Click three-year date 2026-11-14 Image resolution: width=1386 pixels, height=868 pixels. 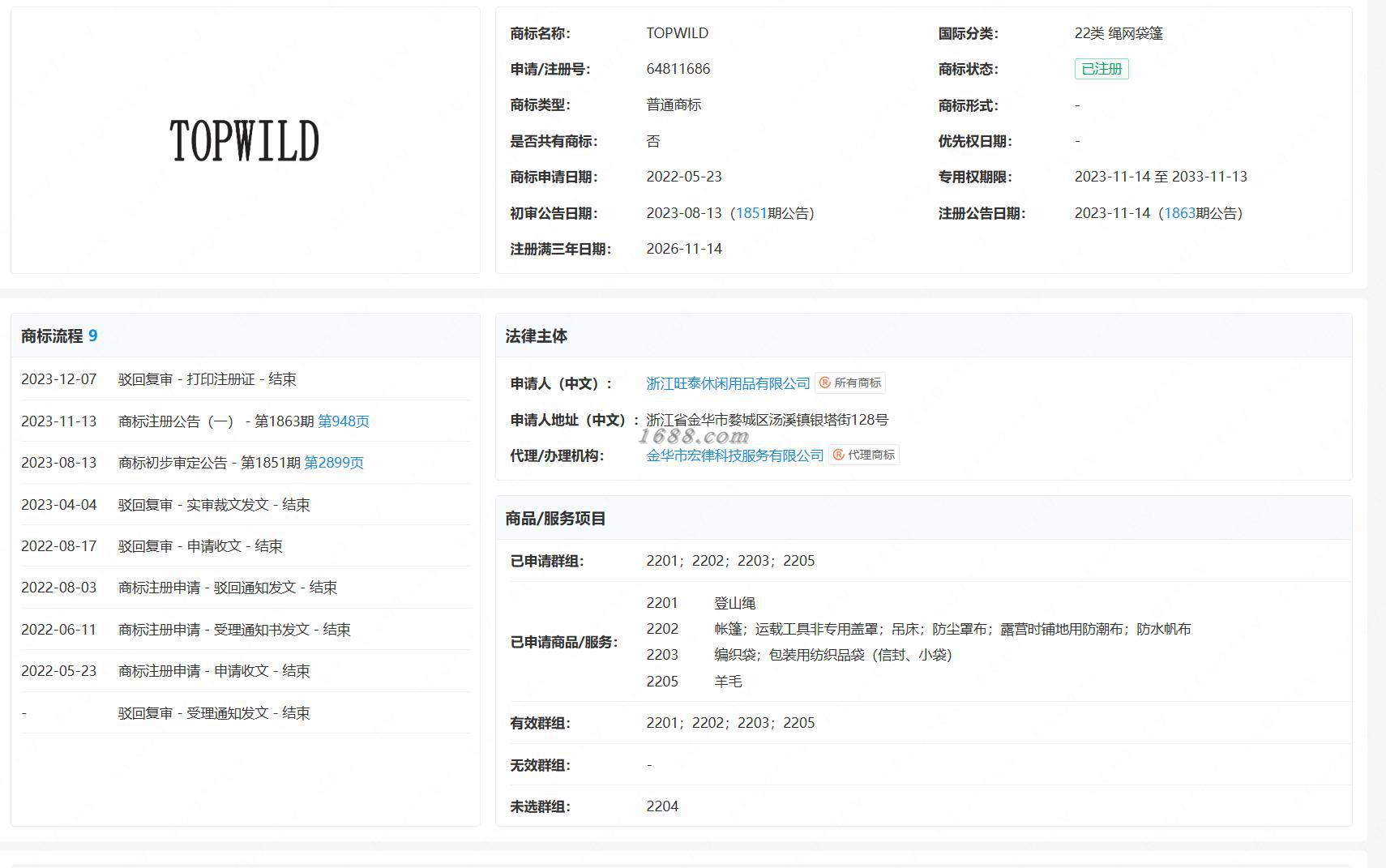point(684,249)
